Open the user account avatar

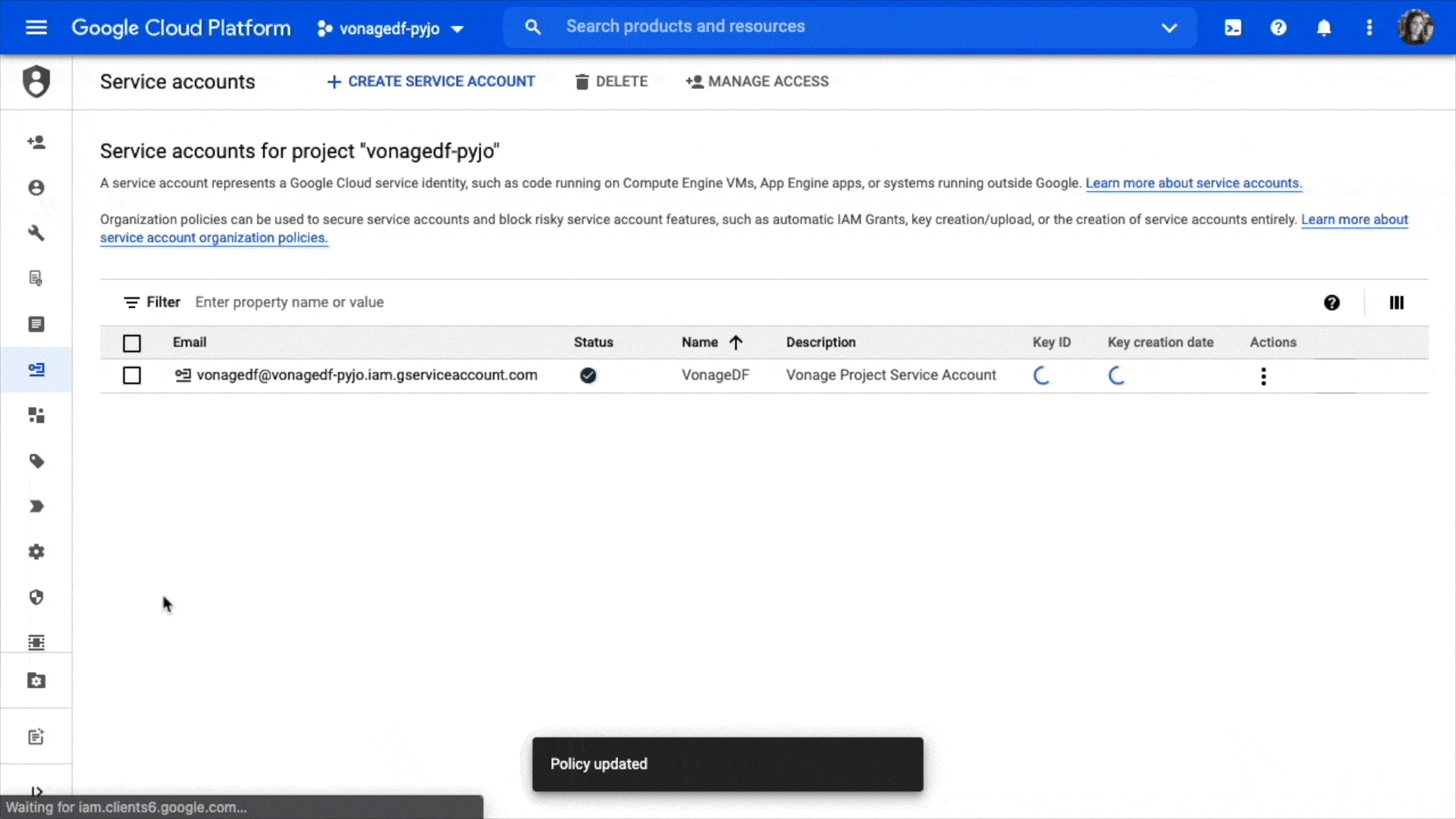1416,28
